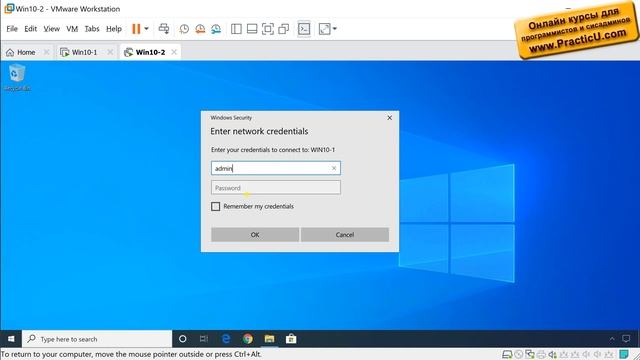This screenshot has width=640, height=360.
Task: Pause the virtual machine with the orange button
Action: (x=136, y=29)
